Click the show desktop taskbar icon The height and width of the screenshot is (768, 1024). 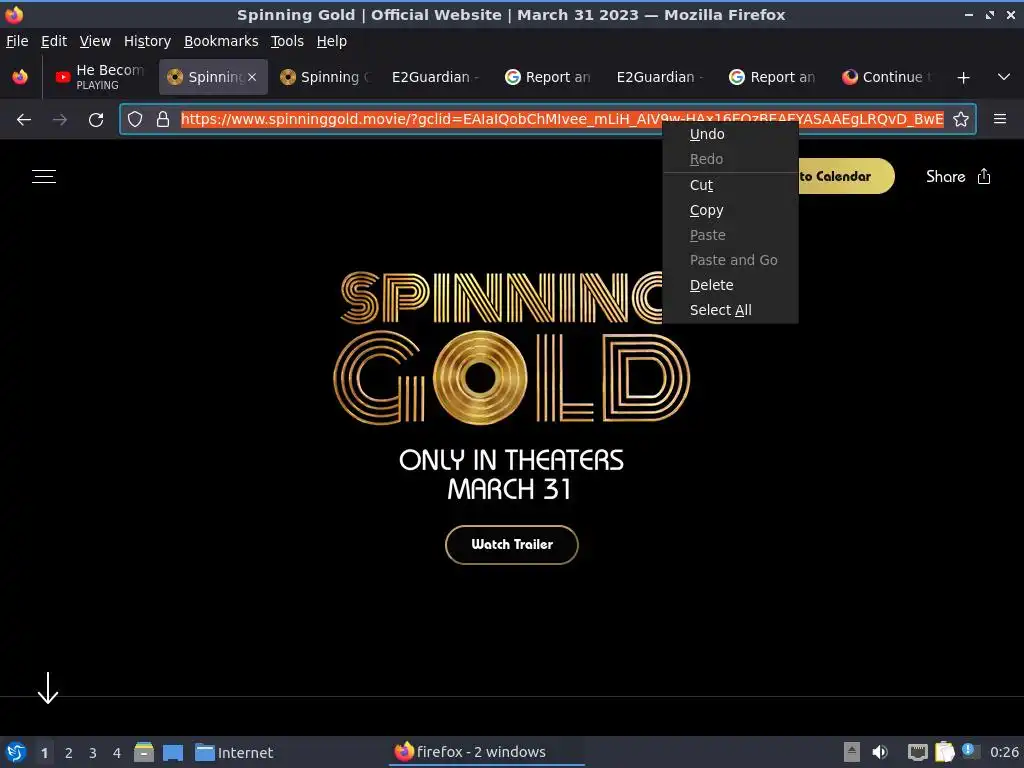click(172, 752)
